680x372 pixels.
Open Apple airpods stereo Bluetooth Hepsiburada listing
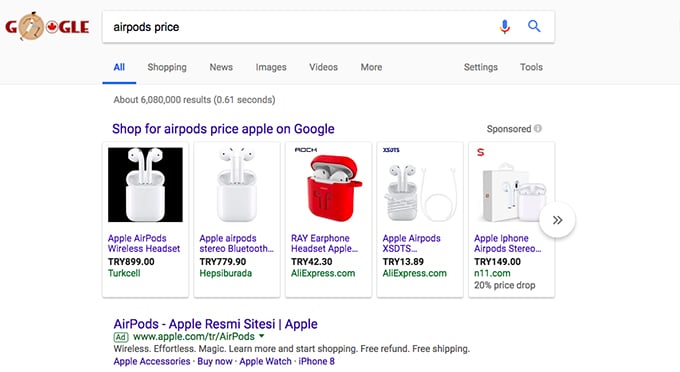(x=236, y=243)
